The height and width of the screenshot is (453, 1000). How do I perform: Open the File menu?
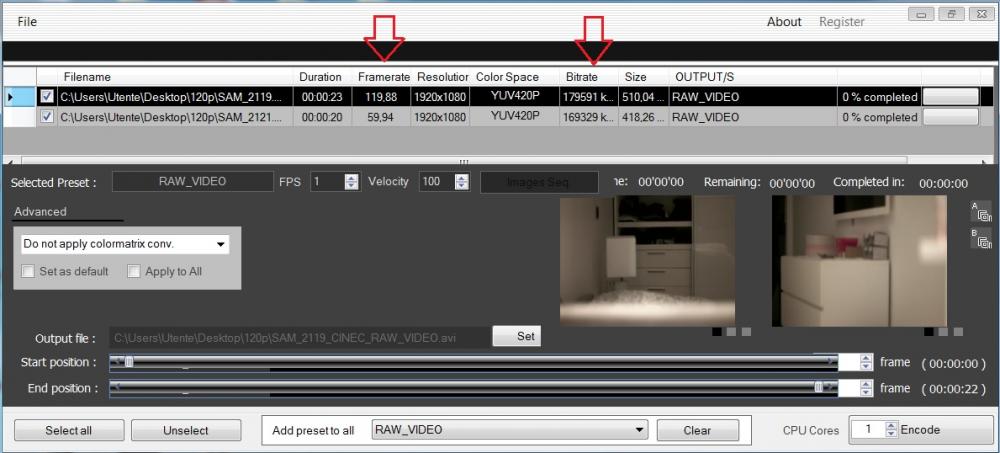(27, 21)
